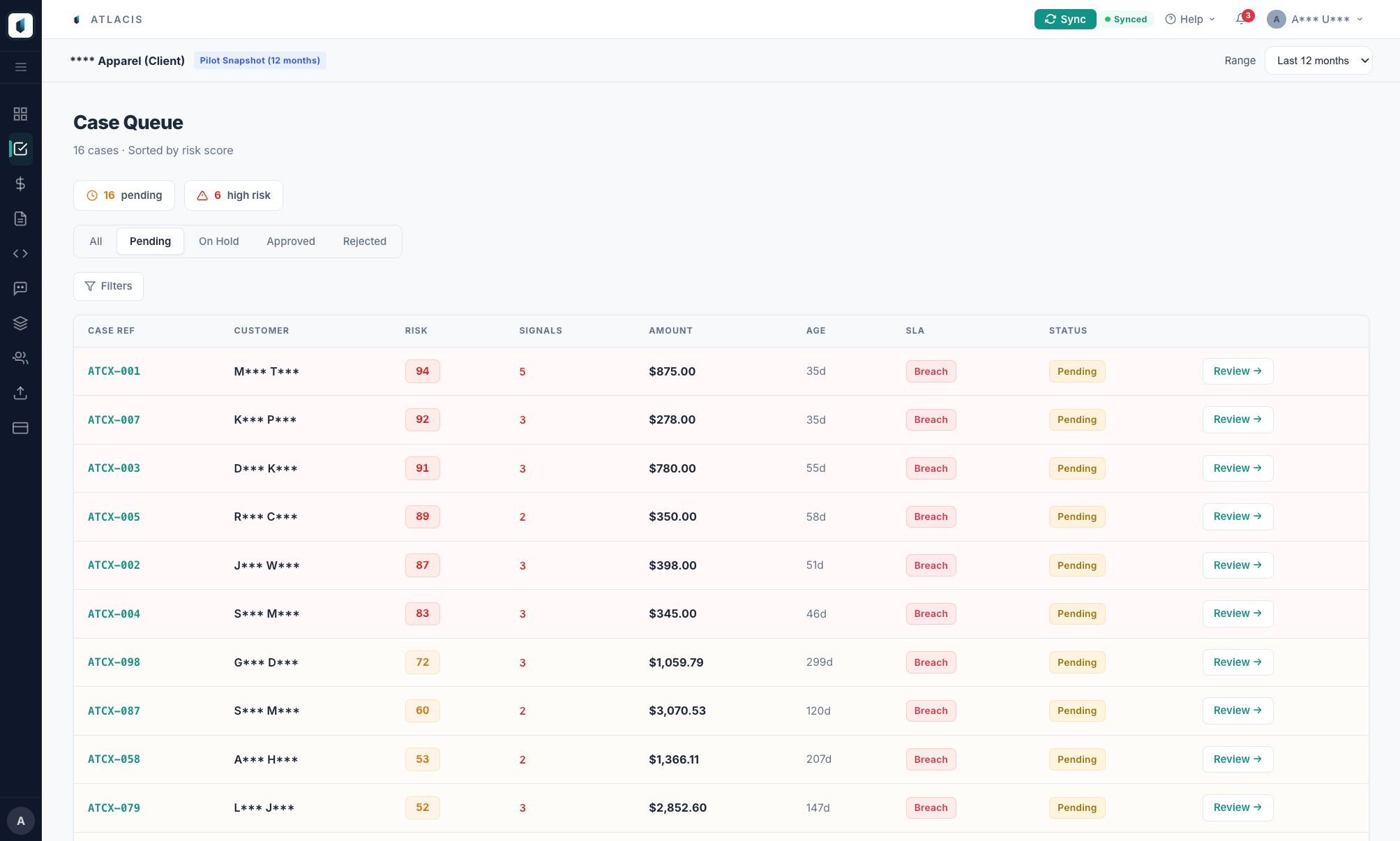Open the layers stack sidebar icon
Viewport: 1400px width, 841px height.
(21, 323)
